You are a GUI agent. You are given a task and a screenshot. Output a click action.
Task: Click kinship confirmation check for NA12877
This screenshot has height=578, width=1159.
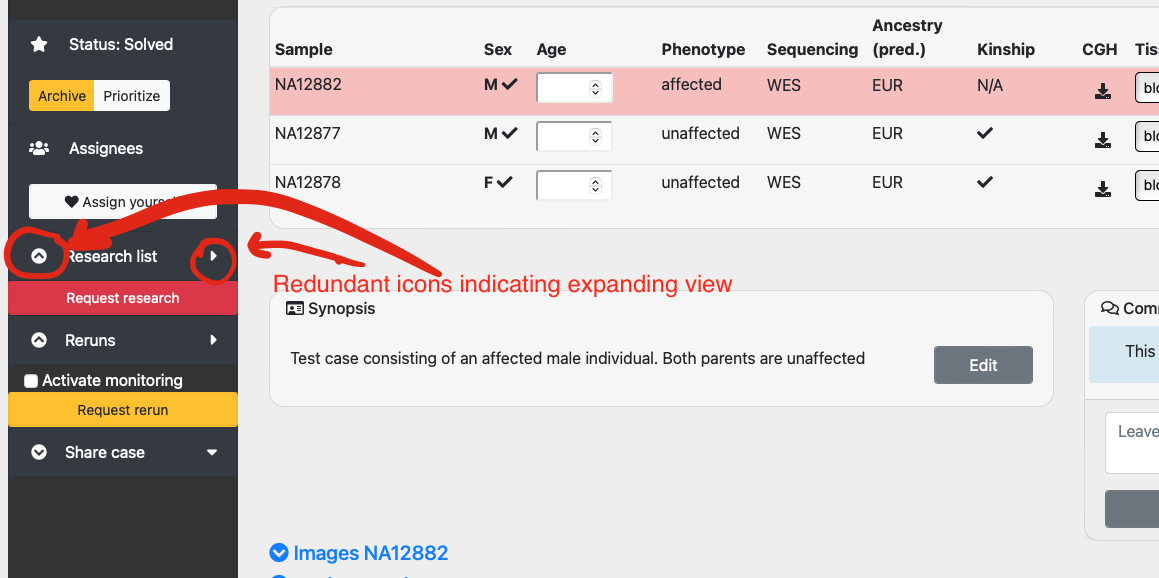coord(984,132)
